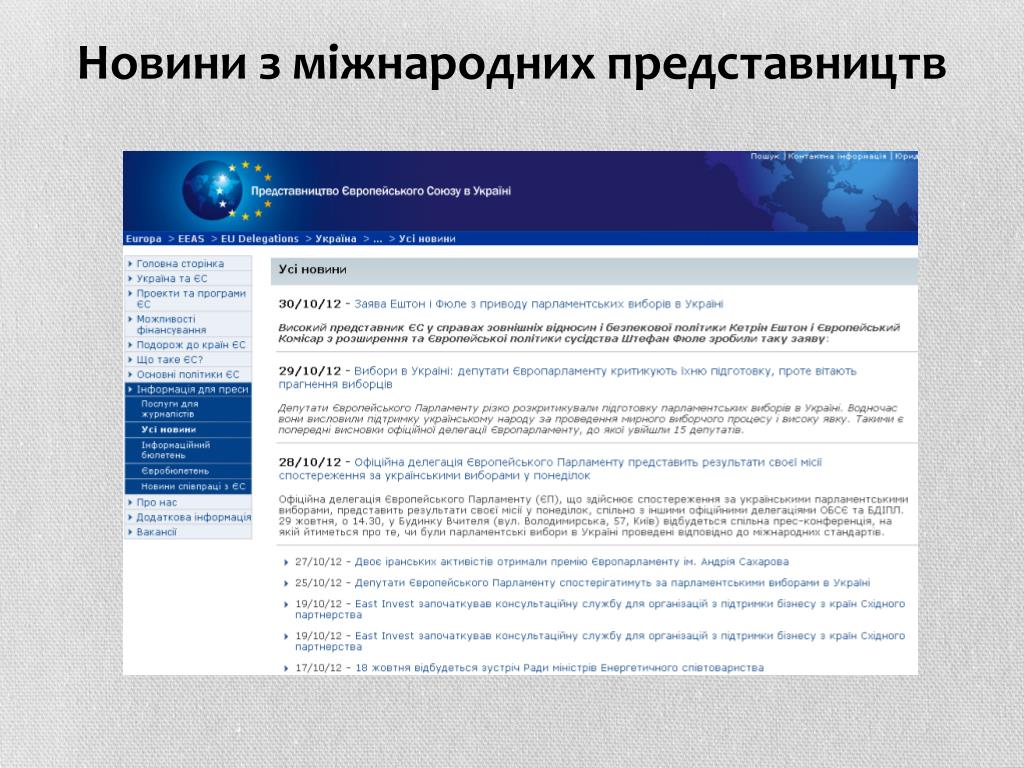The width and height of the screenshot is (1024, 768).
Task: Click the date 28/10/12 text
Action: [x=310, y=462]
